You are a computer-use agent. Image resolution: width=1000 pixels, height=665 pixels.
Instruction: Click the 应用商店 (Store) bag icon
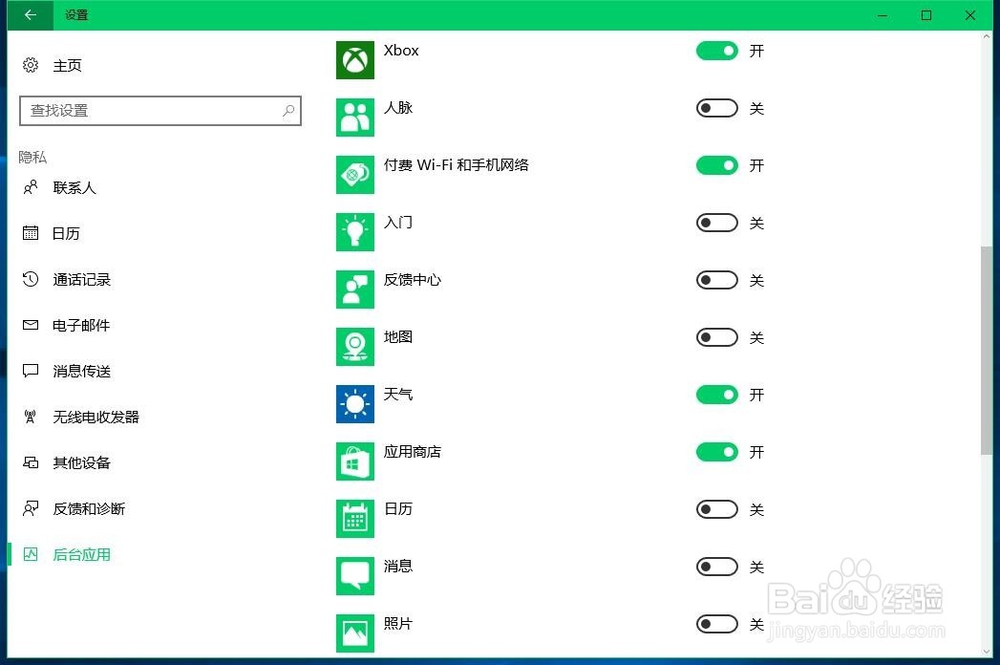(355, 460)
